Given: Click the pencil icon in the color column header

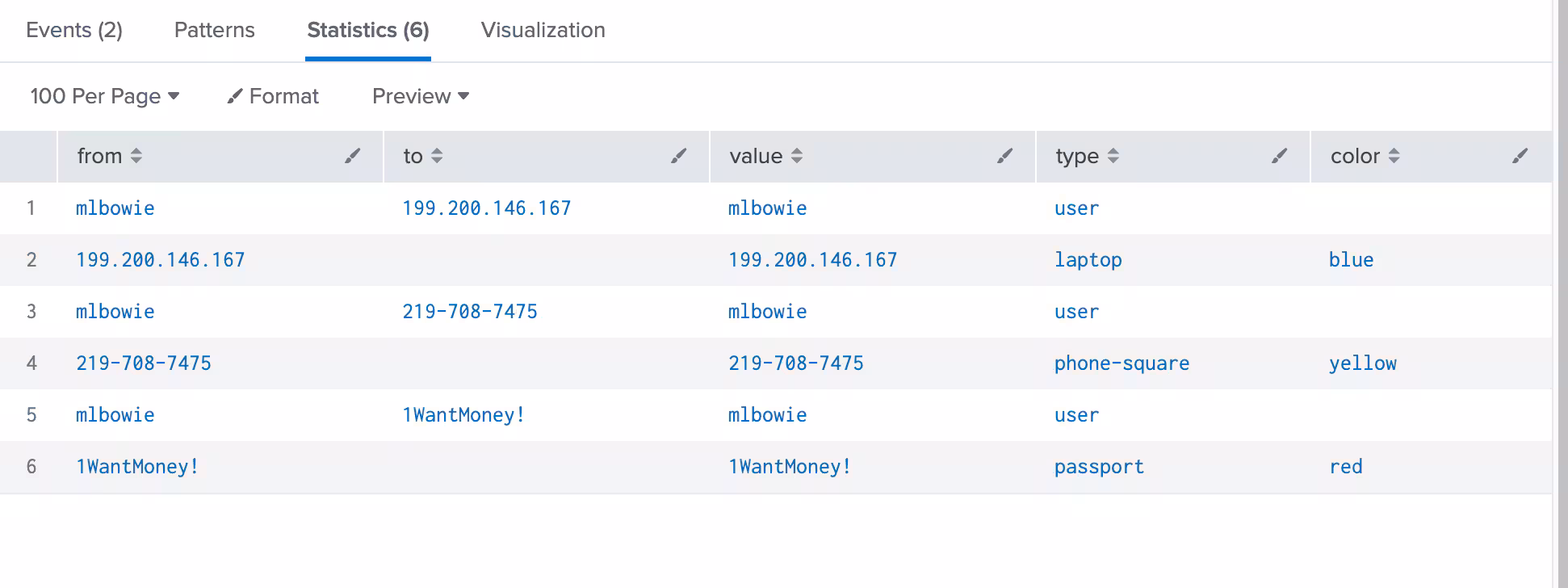Looking at the screenshot, I should click(1520, 156).
